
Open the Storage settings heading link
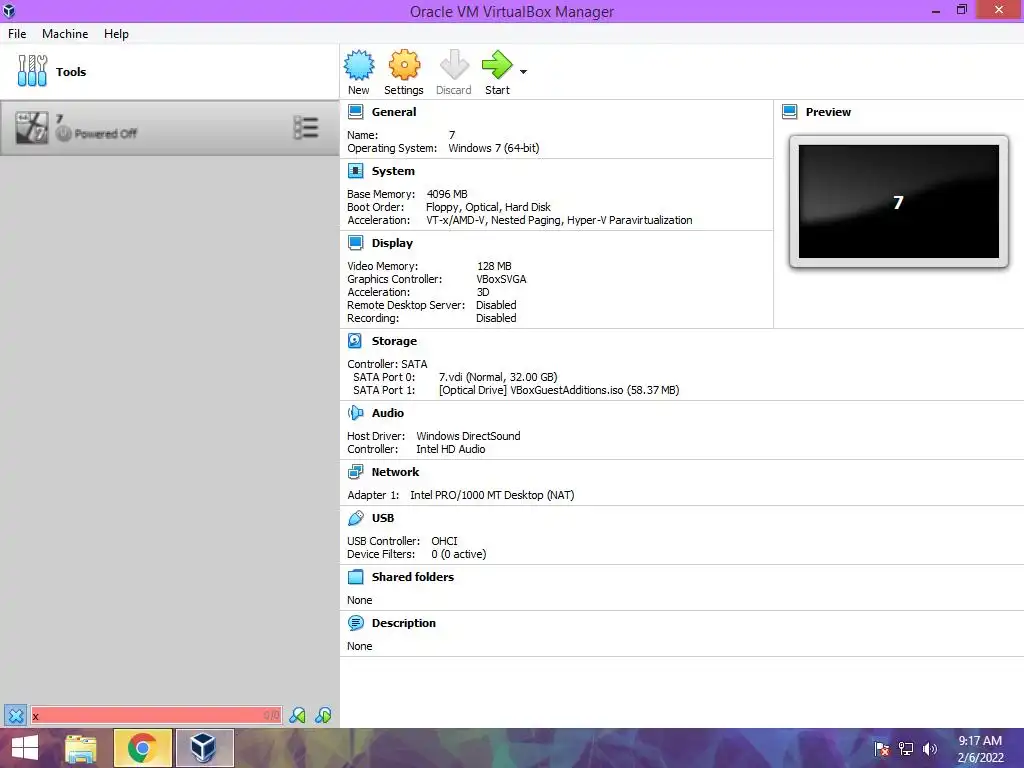(394, 341)
